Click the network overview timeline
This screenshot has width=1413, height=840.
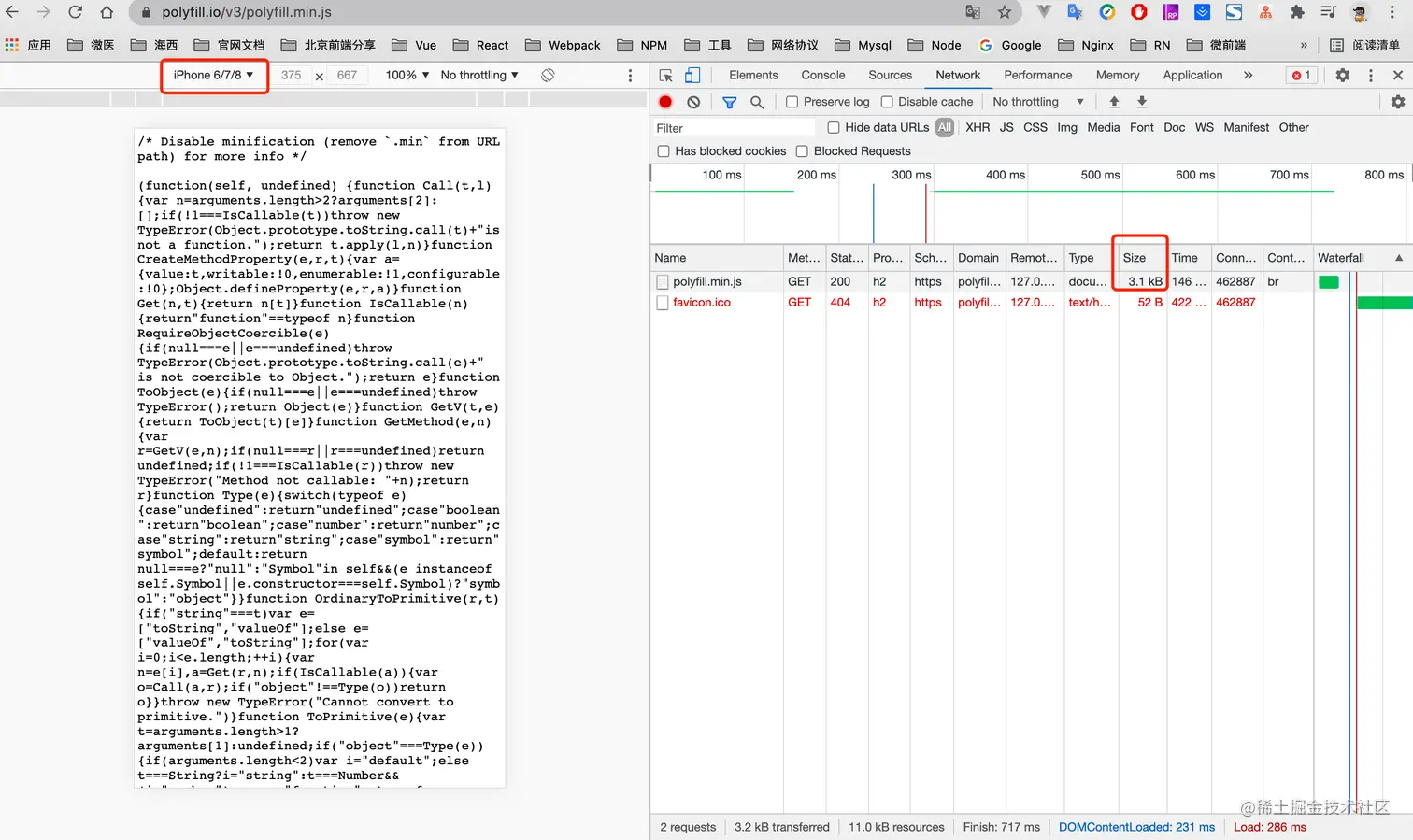pos(1031,204)
